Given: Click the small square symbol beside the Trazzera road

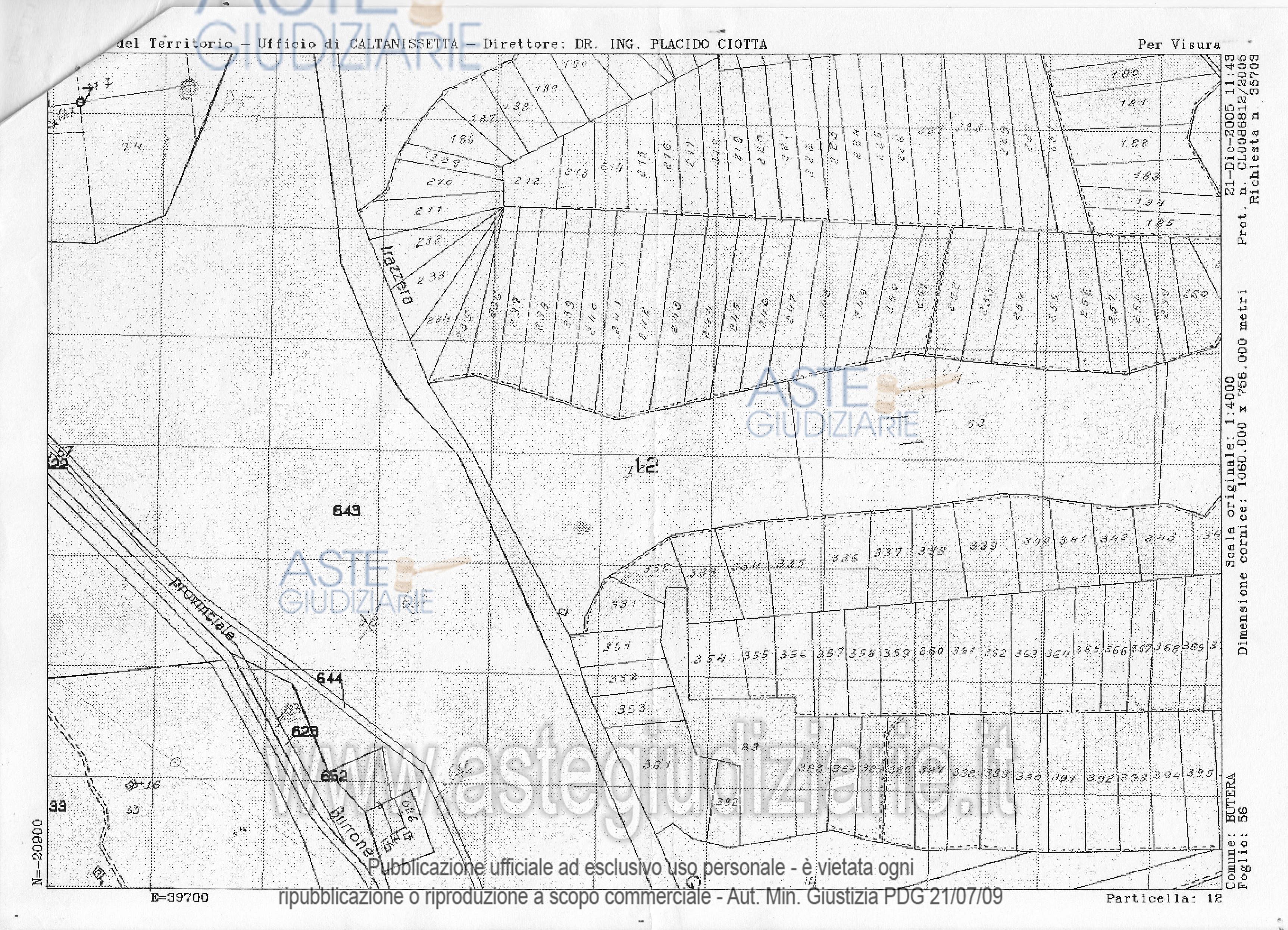Looking at the screenshot, I should coord(563,612).
